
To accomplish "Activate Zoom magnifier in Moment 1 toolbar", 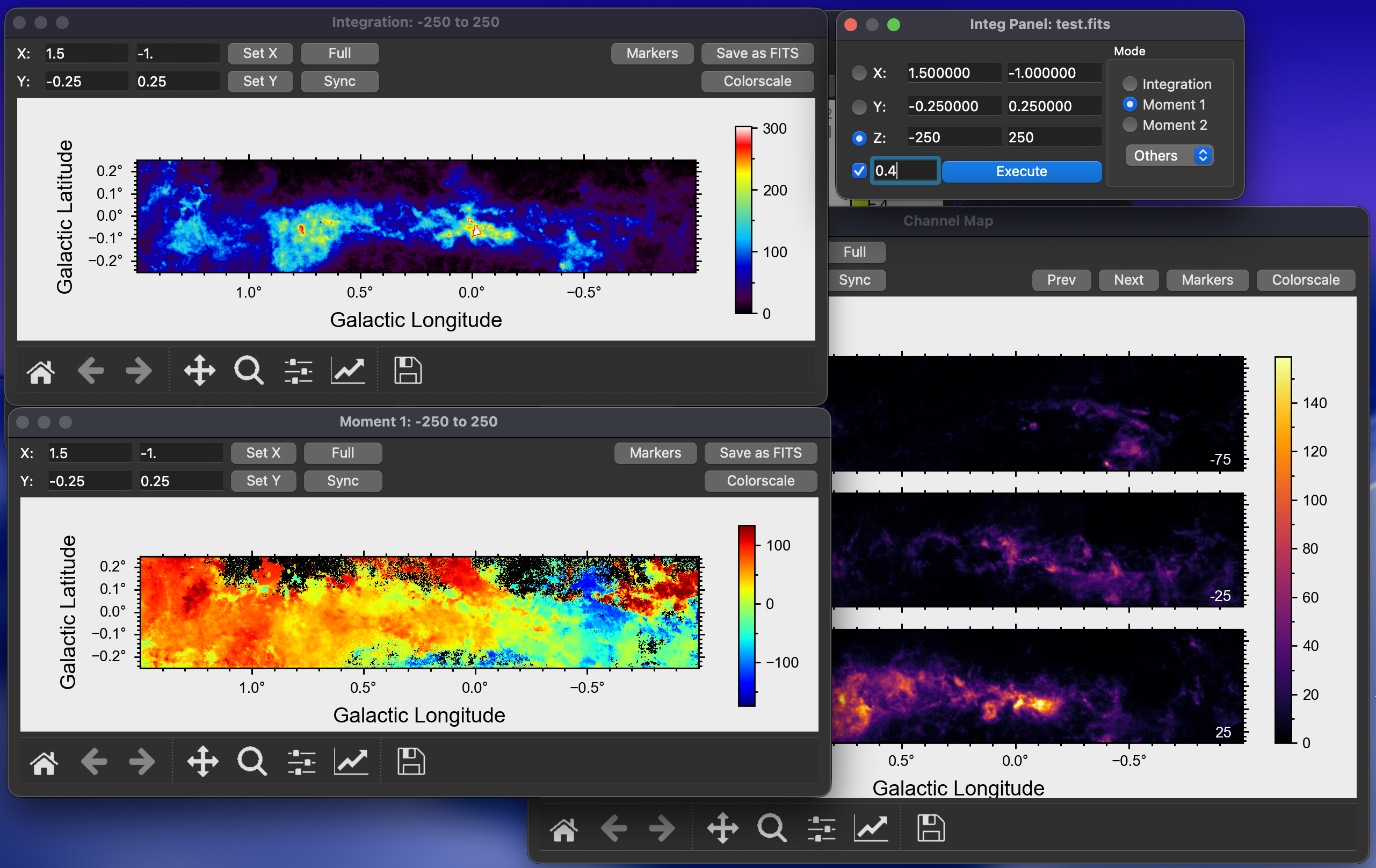I will coord(251,761).
